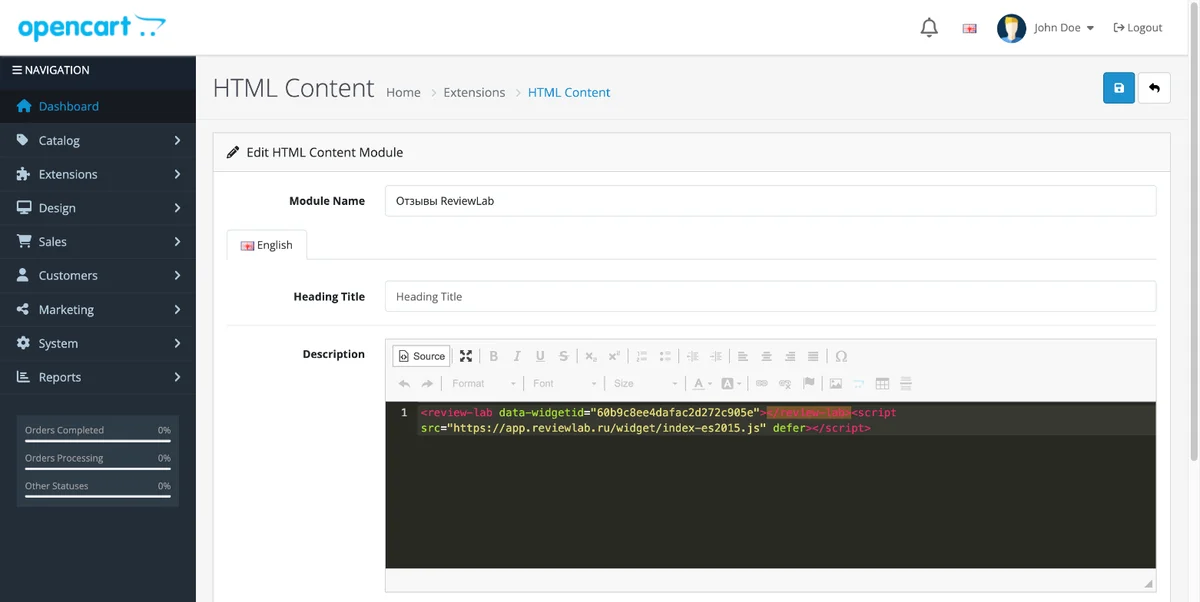Expand the Design menu
This screenshot has width=1200, height=602.
(x=98, y=208)
